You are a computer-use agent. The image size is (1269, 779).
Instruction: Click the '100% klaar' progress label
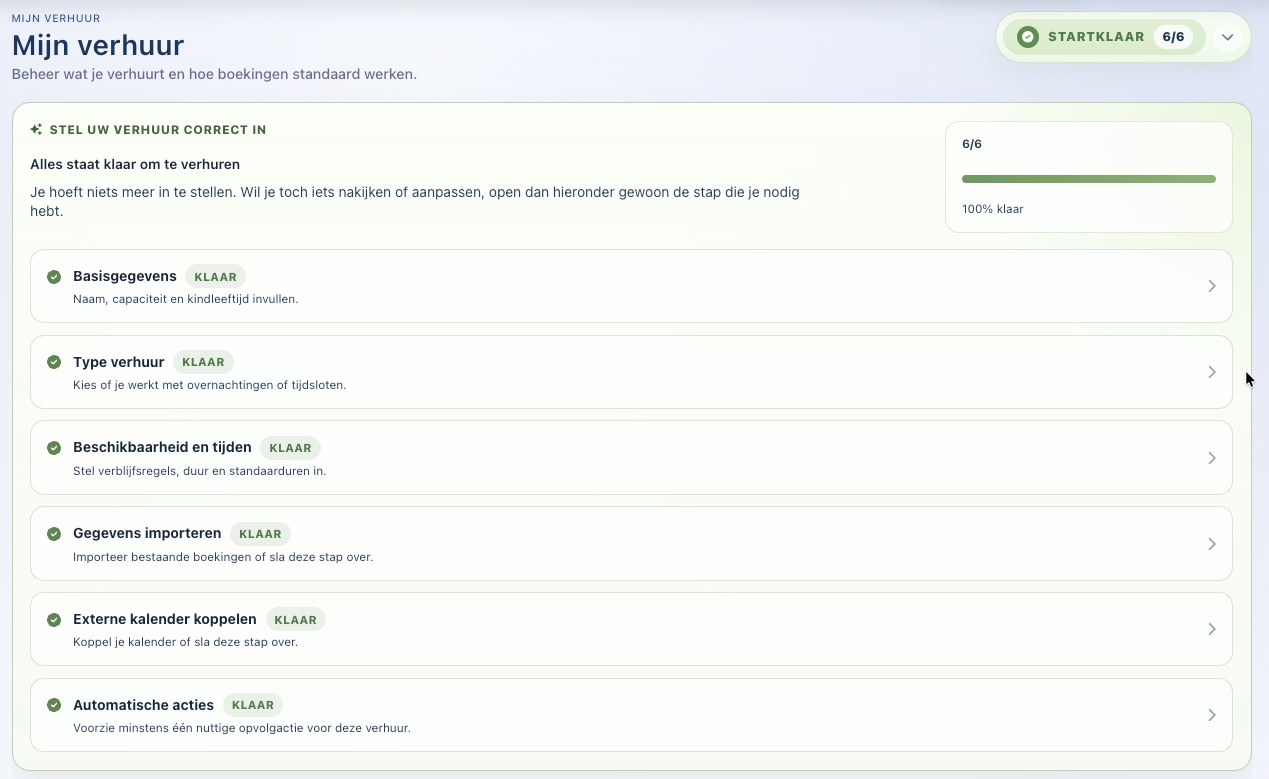point(993,210)
